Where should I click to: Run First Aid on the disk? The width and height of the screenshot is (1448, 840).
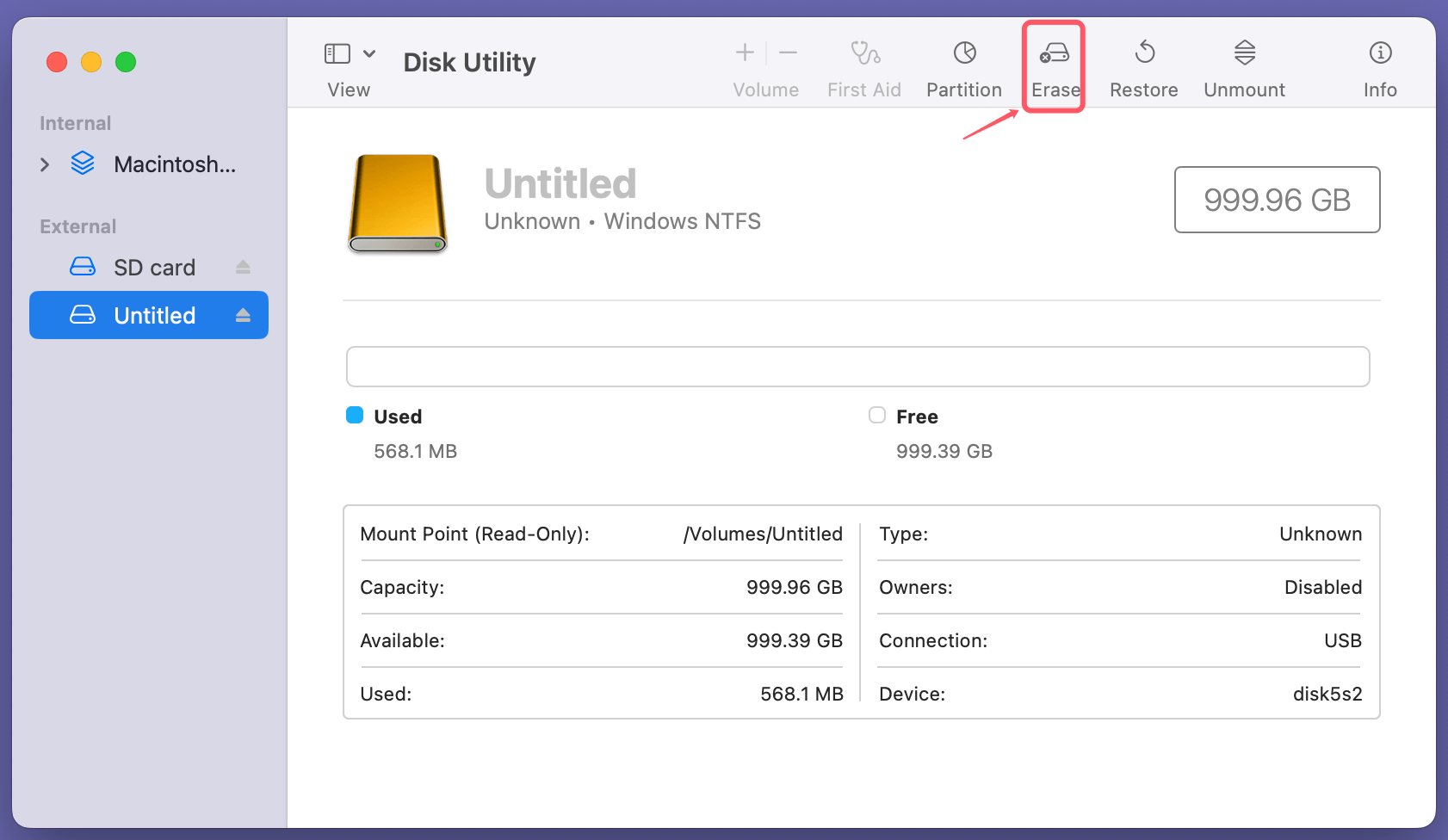coord(864,54)
